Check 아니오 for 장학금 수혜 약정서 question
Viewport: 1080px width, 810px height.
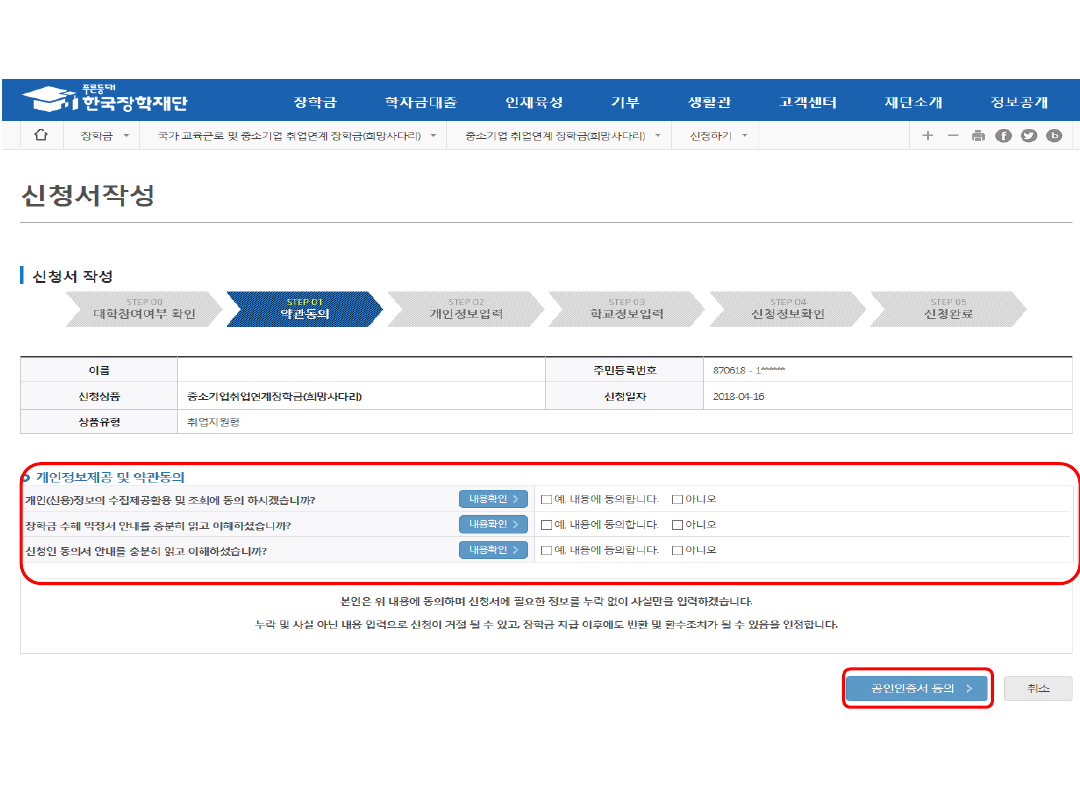(x=677, y=524)
